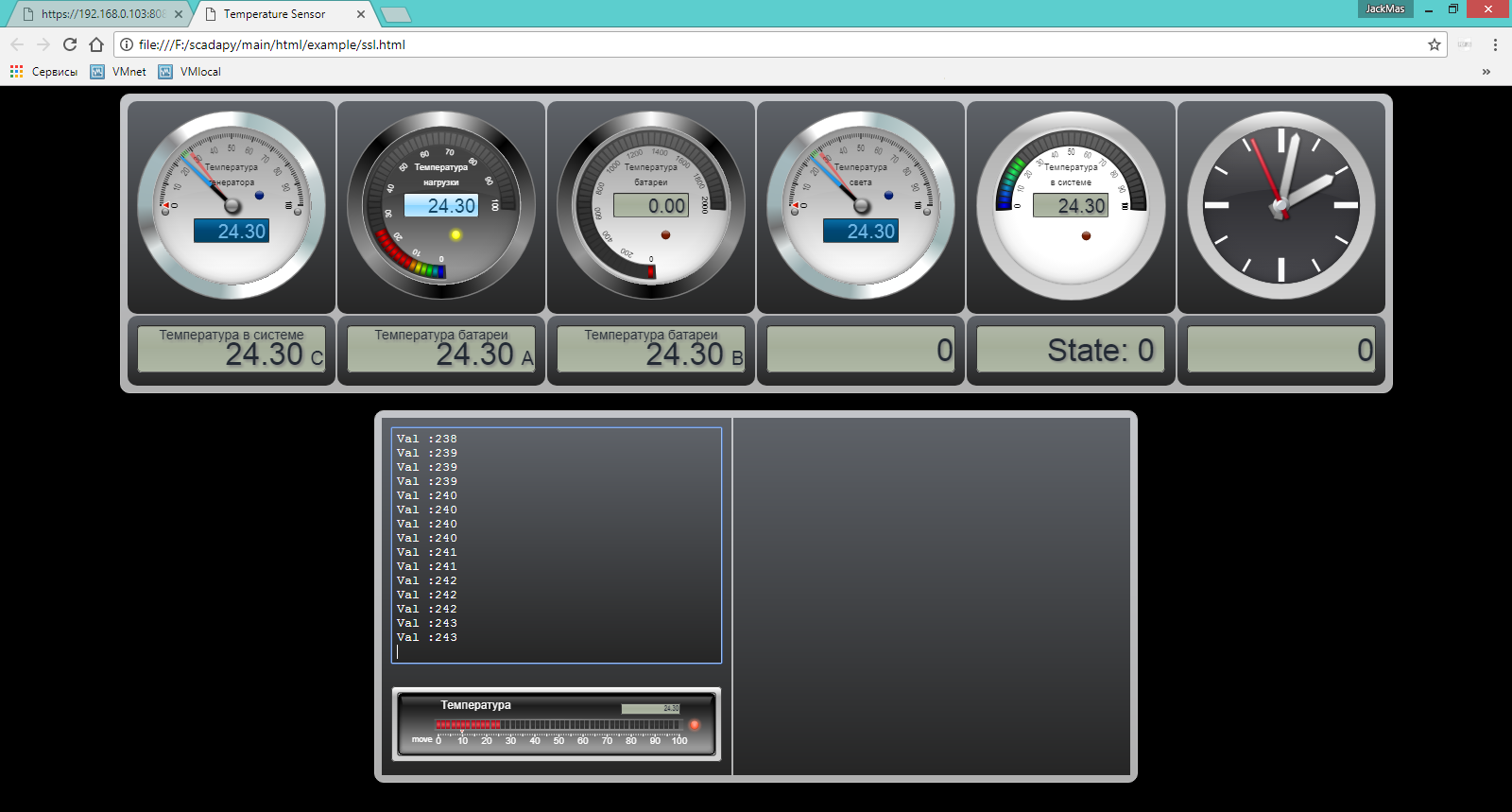The width and height of the screenshot is (1512, 812).
Task: Click the State: 0 display
Action: [x=1071, y=349]
